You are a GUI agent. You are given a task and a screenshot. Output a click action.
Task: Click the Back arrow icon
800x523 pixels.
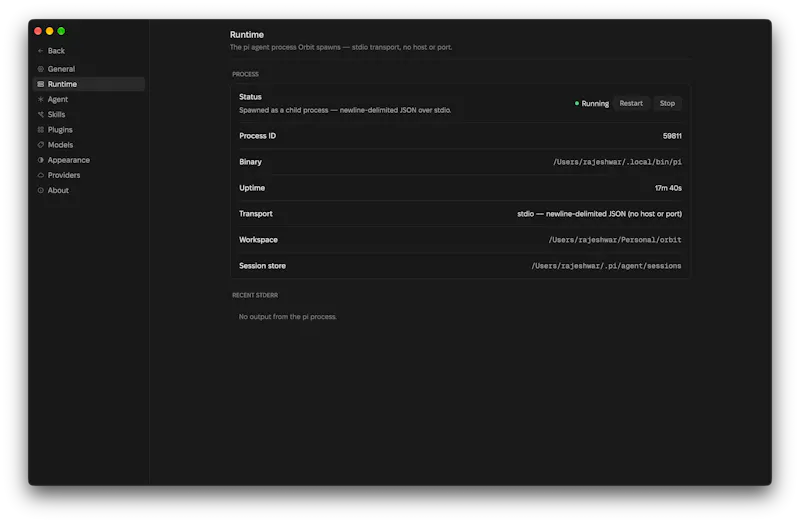[40, 51]
